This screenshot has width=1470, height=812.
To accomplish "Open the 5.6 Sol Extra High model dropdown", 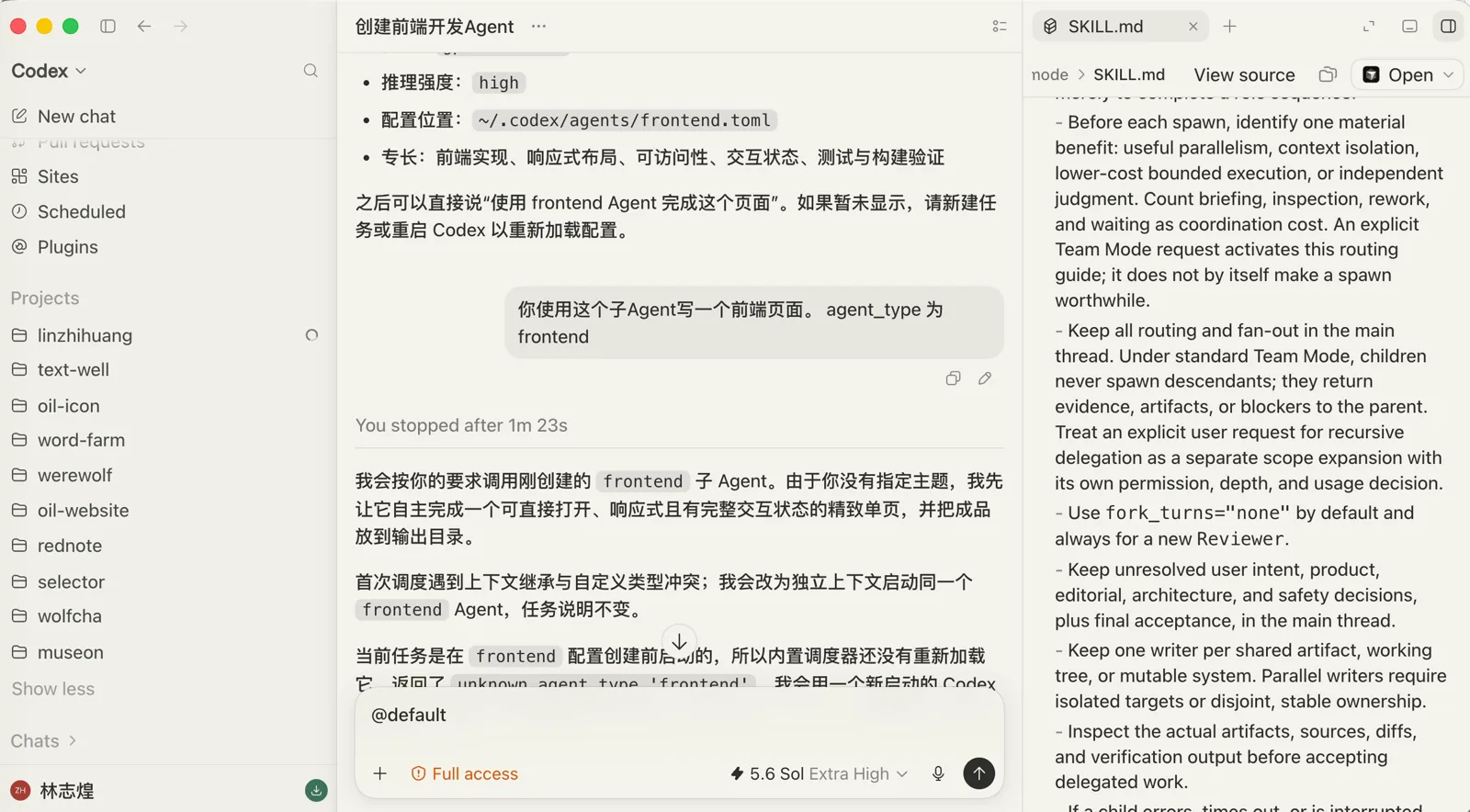I will click(819, 774).
